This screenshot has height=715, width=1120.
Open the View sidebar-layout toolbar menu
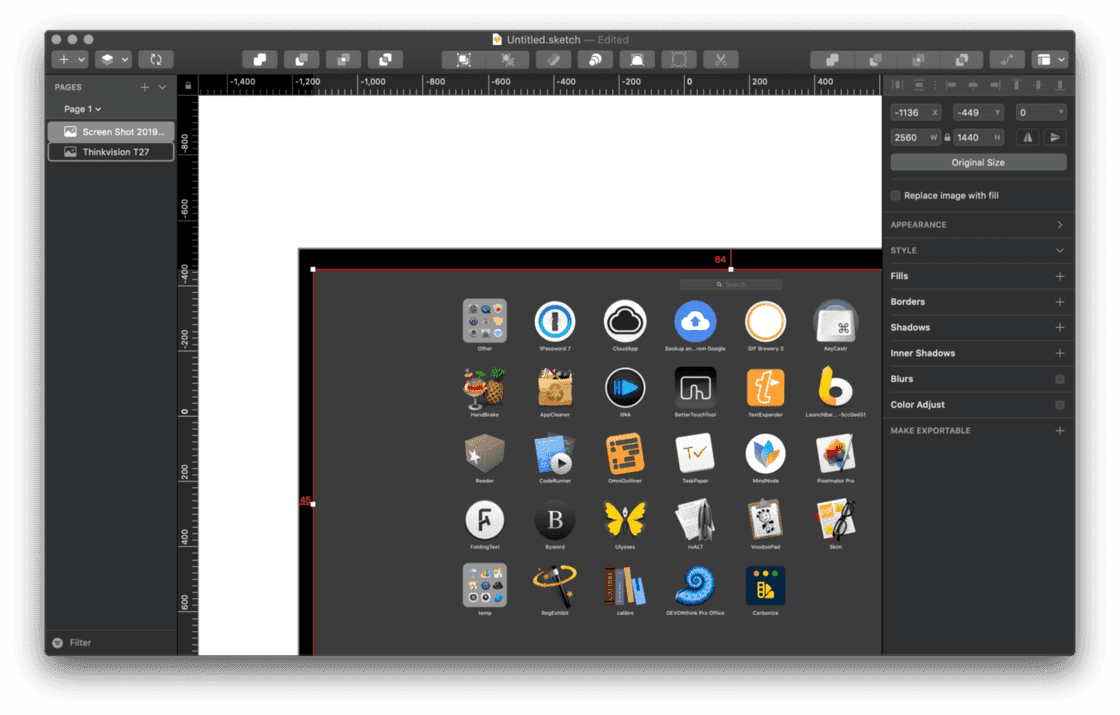(x=1051, y=59)
